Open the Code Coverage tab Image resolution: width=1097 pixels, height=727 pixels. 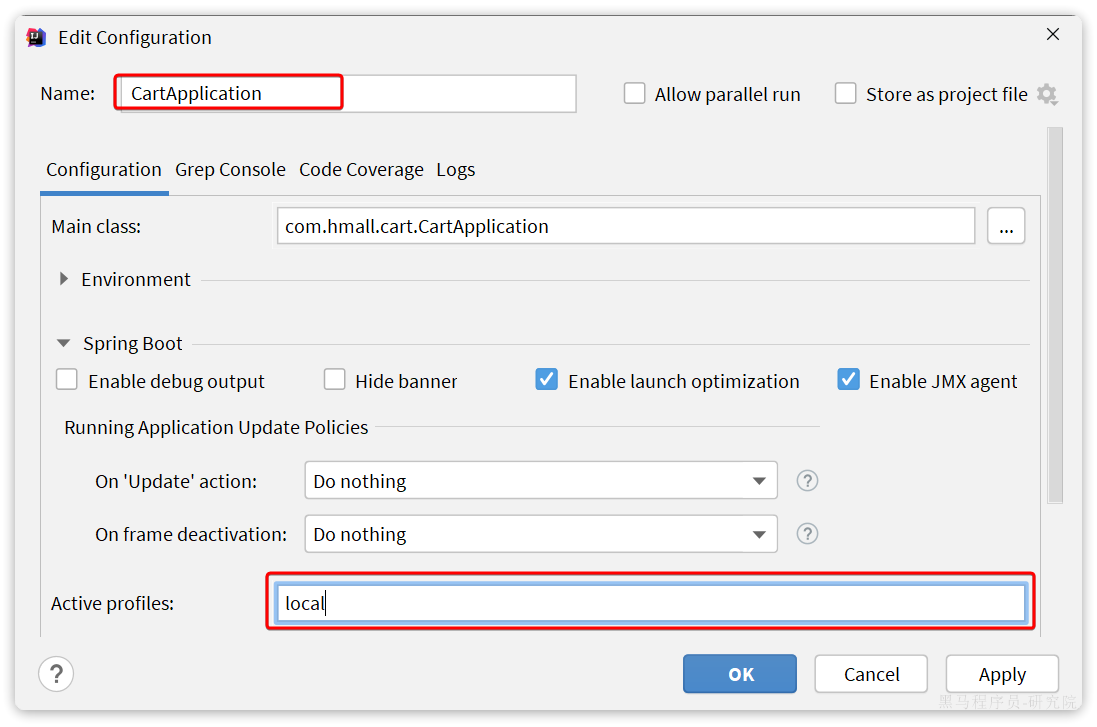361,170
